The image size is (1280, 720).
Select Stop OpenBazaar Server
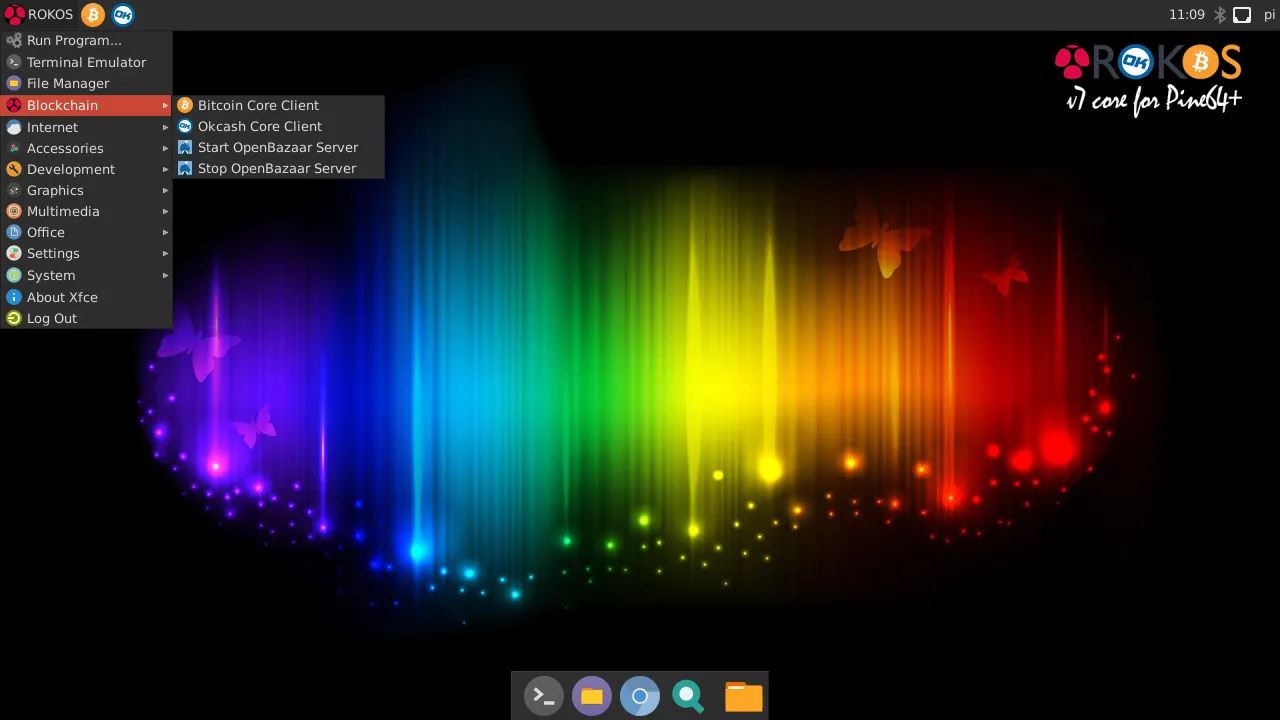click(278, 168)
